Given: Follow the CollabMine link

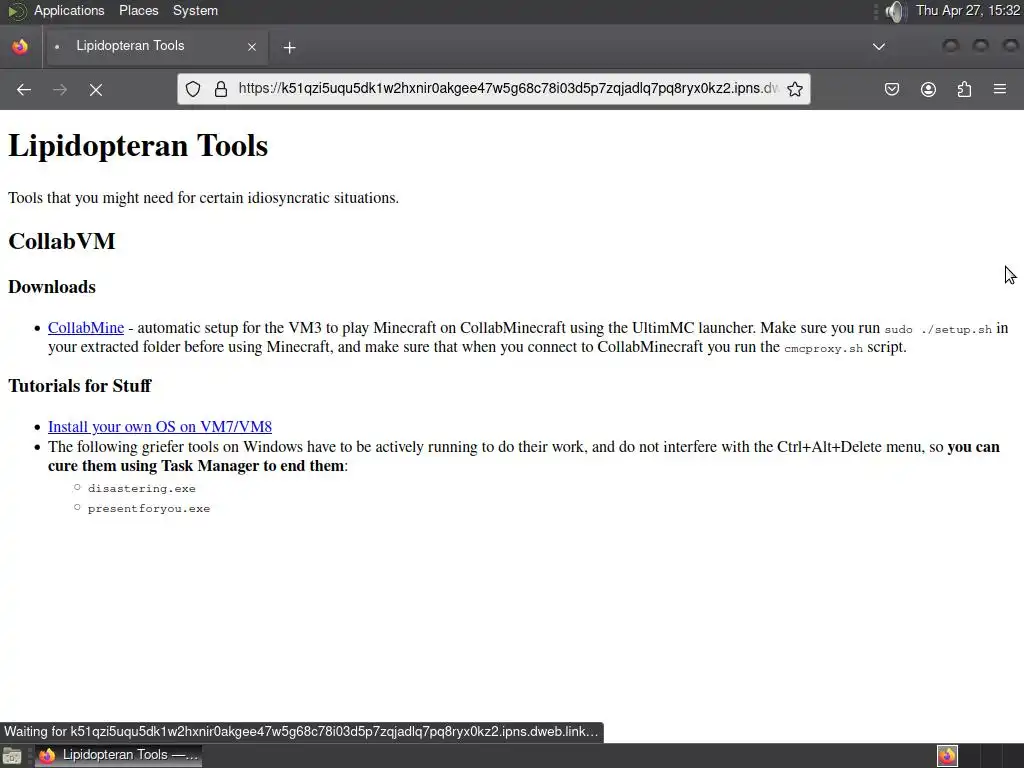Looking at the screenshot, I should point(86,328).
